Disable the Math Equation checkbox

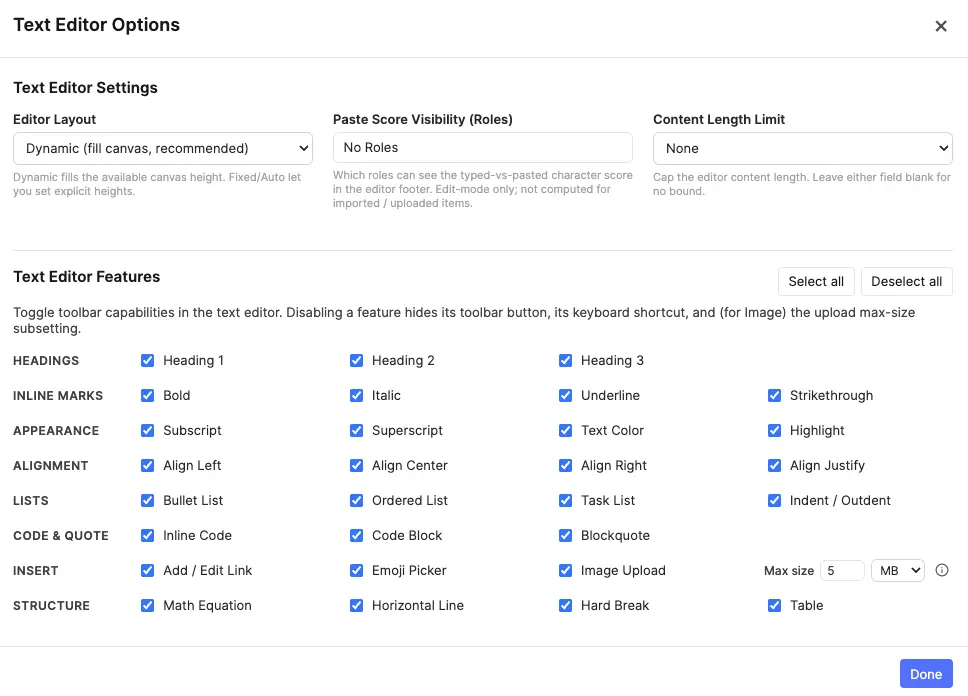pos(147,605)
